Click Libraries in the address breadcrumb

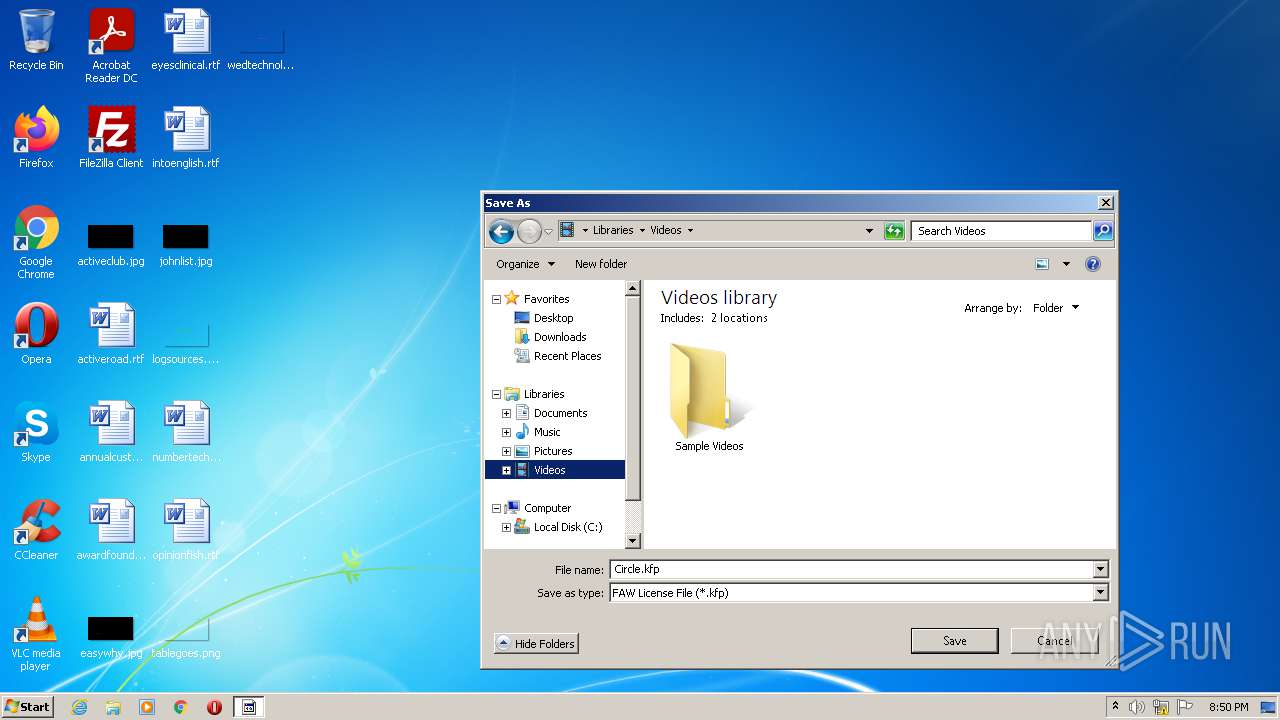[613, 230]
